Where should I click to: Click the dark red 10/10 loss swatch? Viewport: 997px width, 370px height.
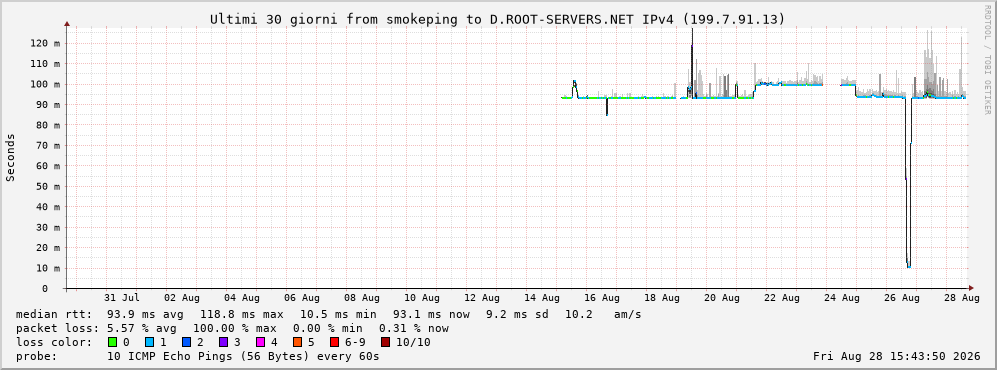click(x=385, y=343)
